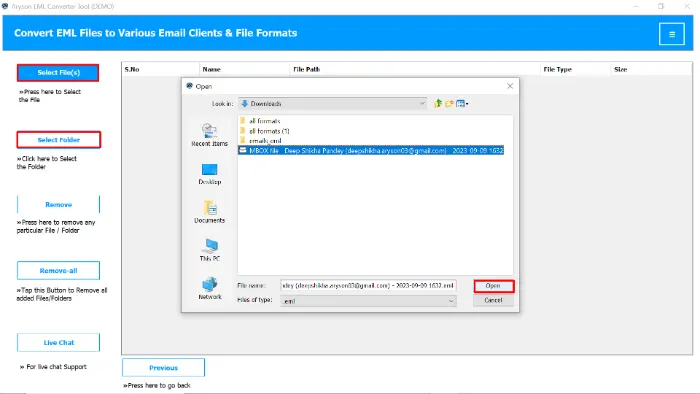The image size is (700, 394).
Task: Open the view menu icon in the Open dialog
Action: (x=462, y=104)
